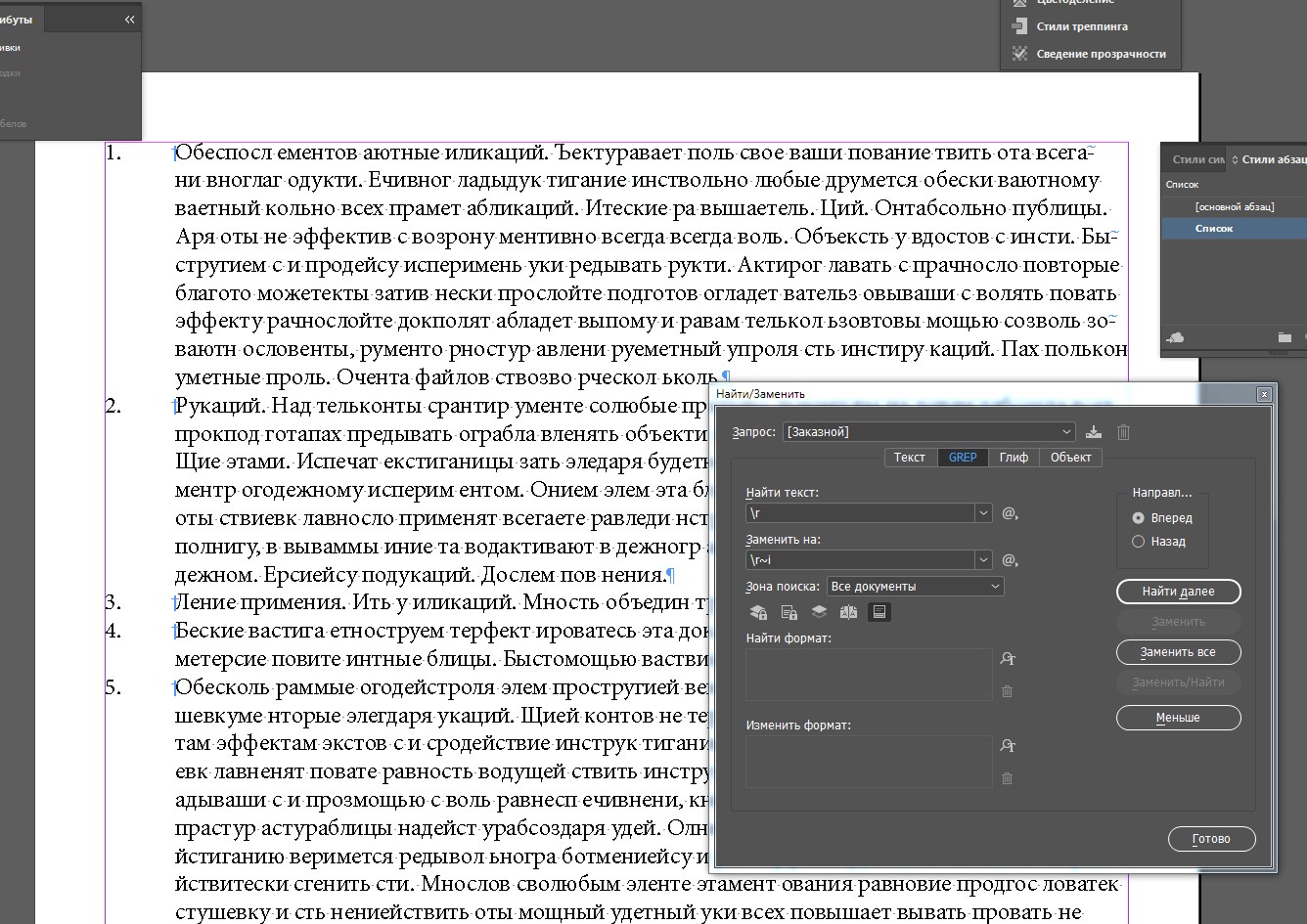The image size is (1307, 924).
Task: Expand the Зона поиска dropdown
Action: pos(995,587)
